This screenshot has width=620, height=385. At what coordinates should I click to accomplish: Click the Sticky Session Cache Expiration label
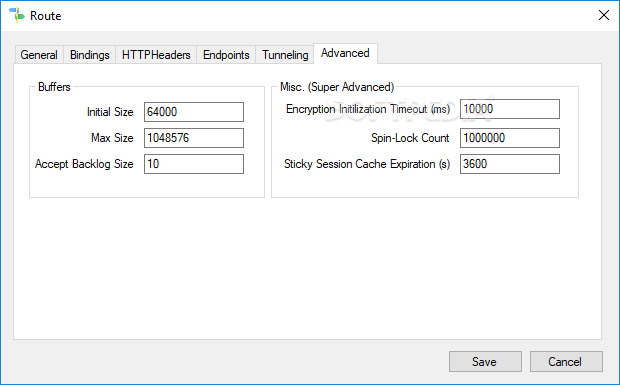(x=367, y=164)
